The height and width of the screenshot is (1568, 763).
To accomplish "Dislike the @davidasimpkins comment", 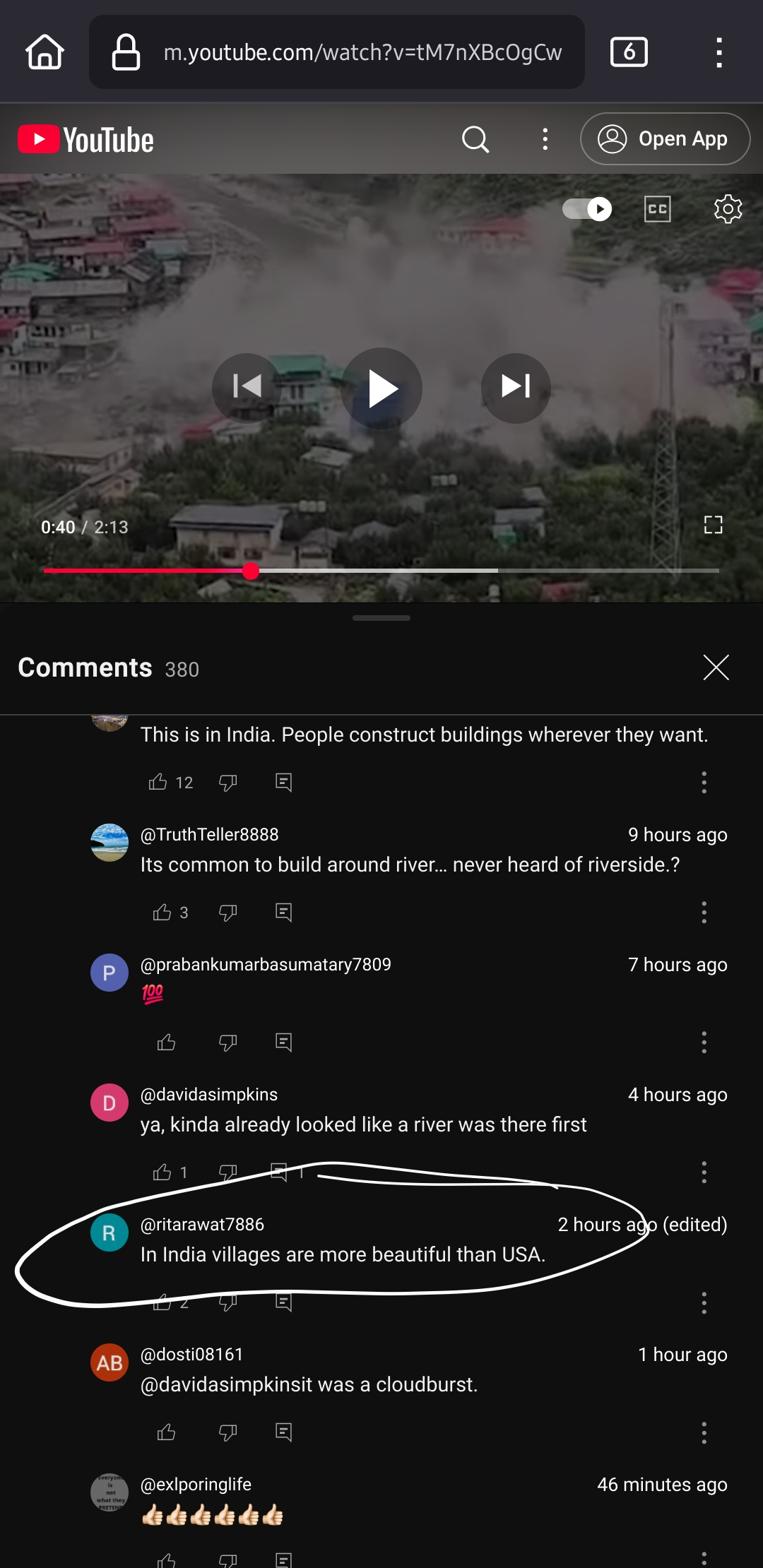I will (x=227, y=1172).
